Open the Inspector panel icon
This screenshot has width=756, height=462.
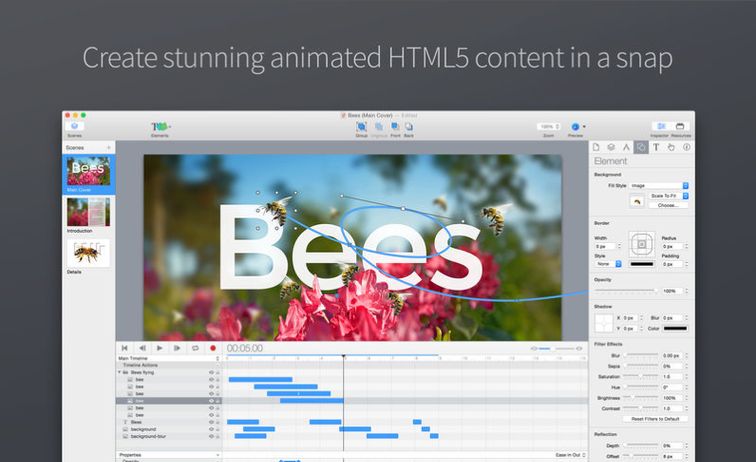click(659, 127)
